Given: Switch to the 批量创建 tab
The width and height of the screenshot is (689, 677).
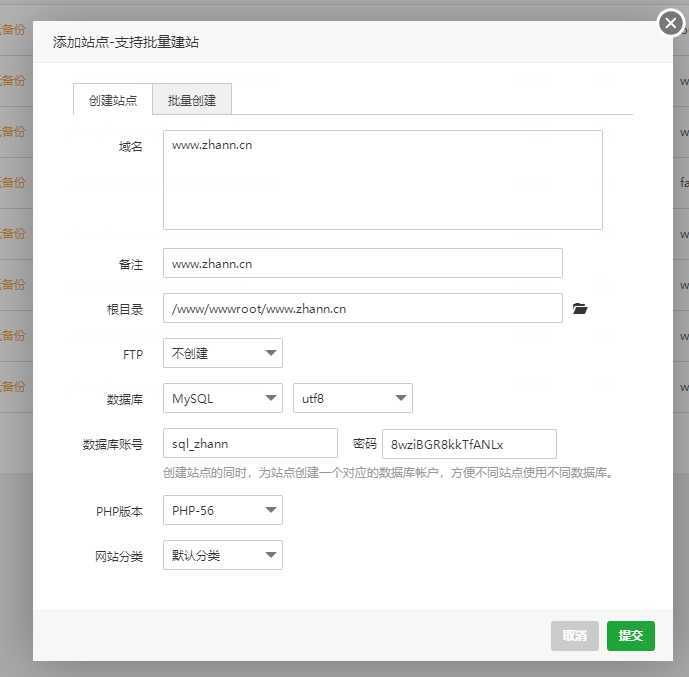Looking at the screenshot, I should (x=192, y=100).
